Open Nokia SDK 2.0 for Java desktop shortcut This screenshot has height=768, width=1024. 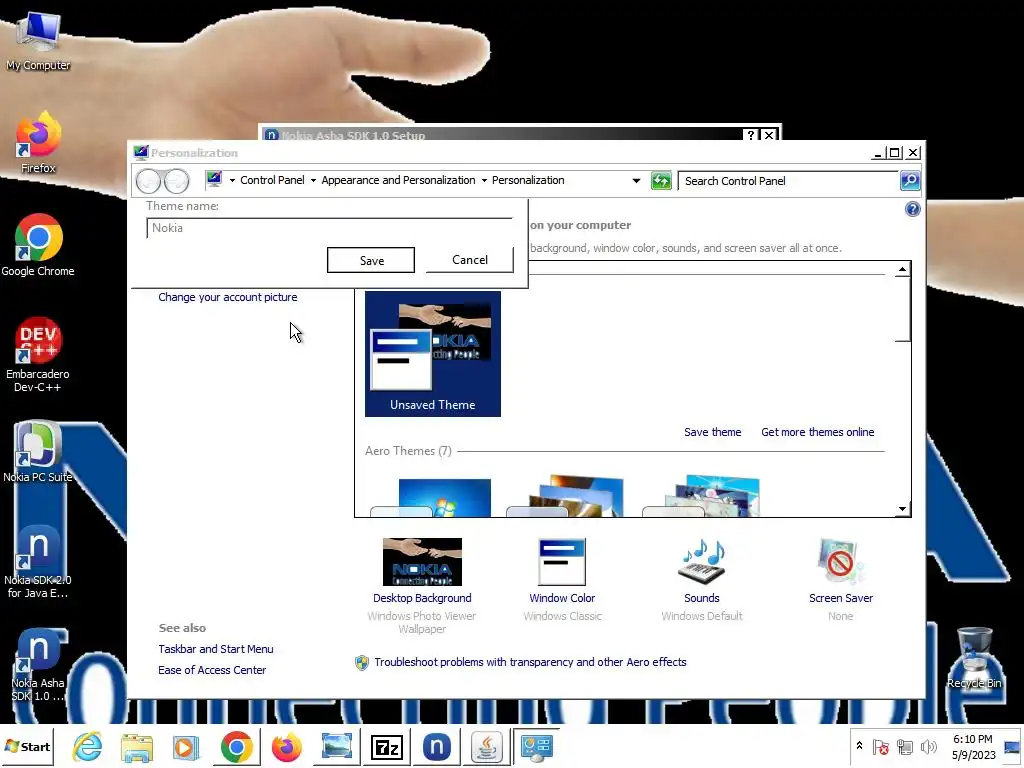38,562
